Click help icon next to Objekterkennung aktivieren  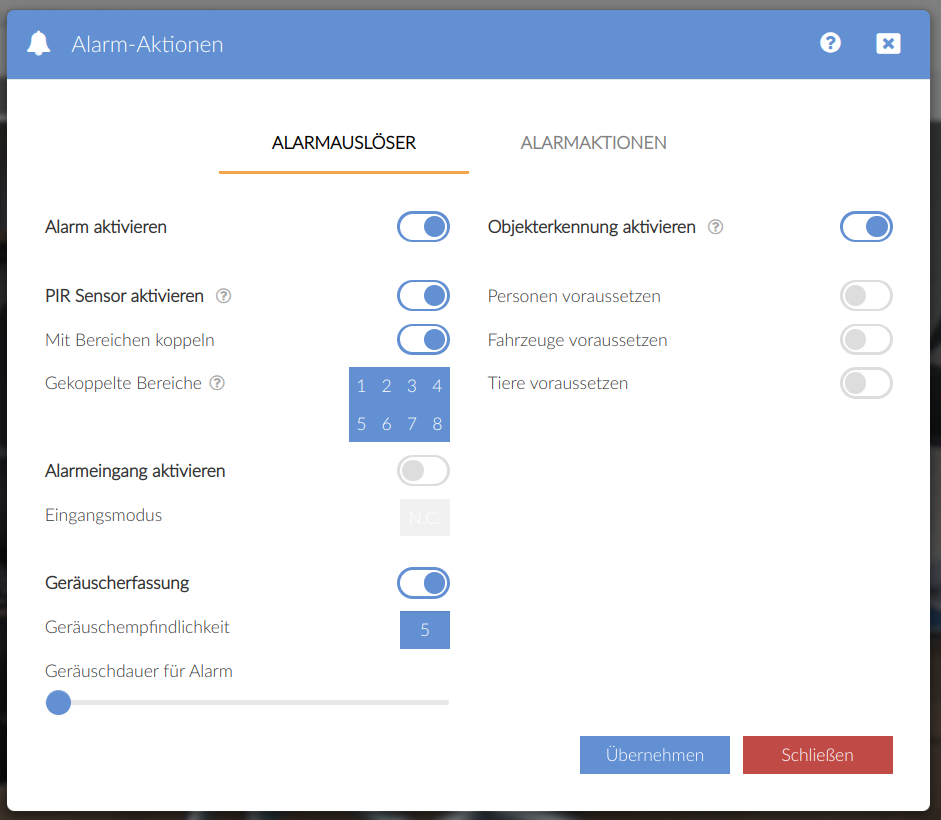click(715, 227)
